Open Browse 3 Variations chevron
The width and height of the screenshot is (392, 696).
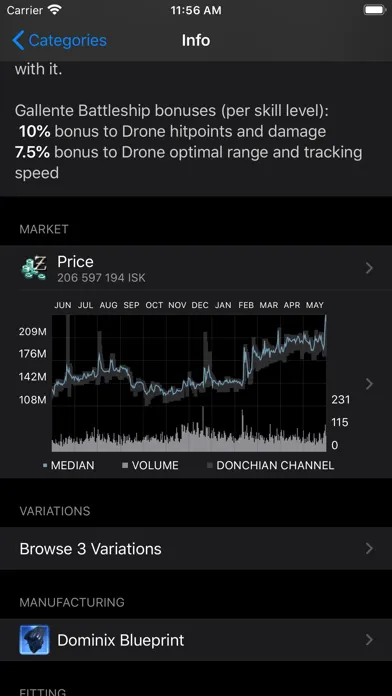[369, 549]
